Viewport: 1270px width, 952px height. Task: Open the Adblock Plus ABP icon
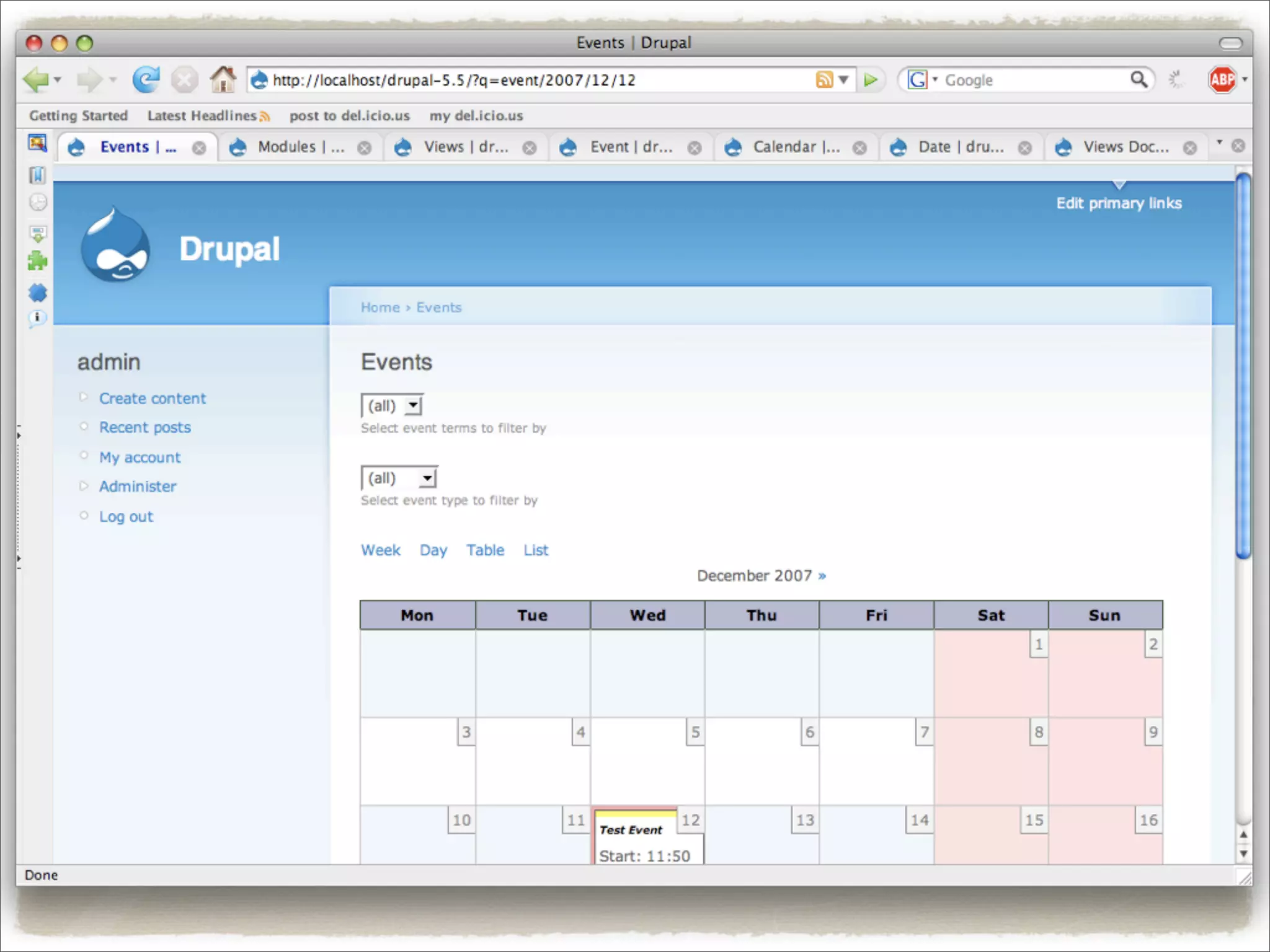pyautogui.click(x=1222, y=79)
